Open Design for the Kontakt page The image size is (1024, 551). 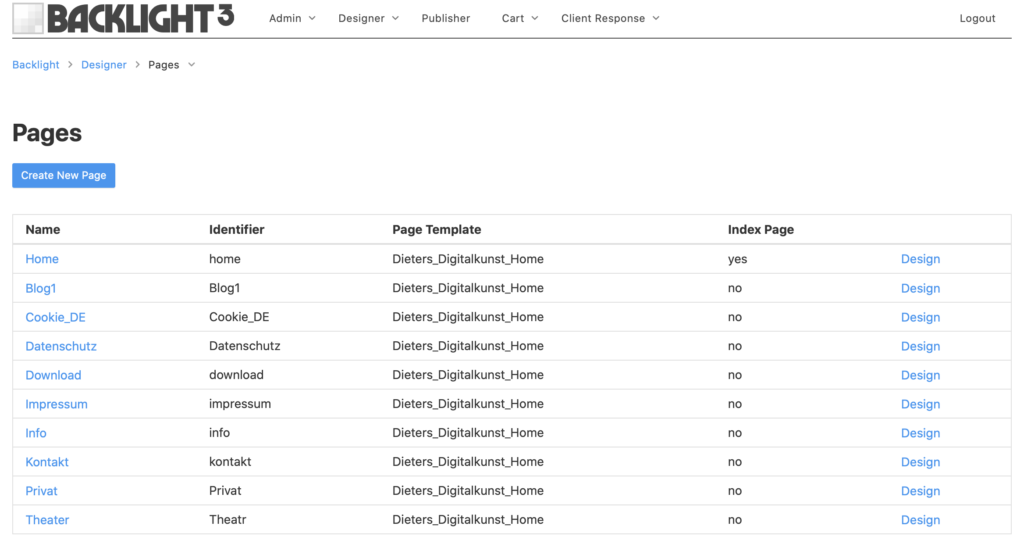point(920,462)
